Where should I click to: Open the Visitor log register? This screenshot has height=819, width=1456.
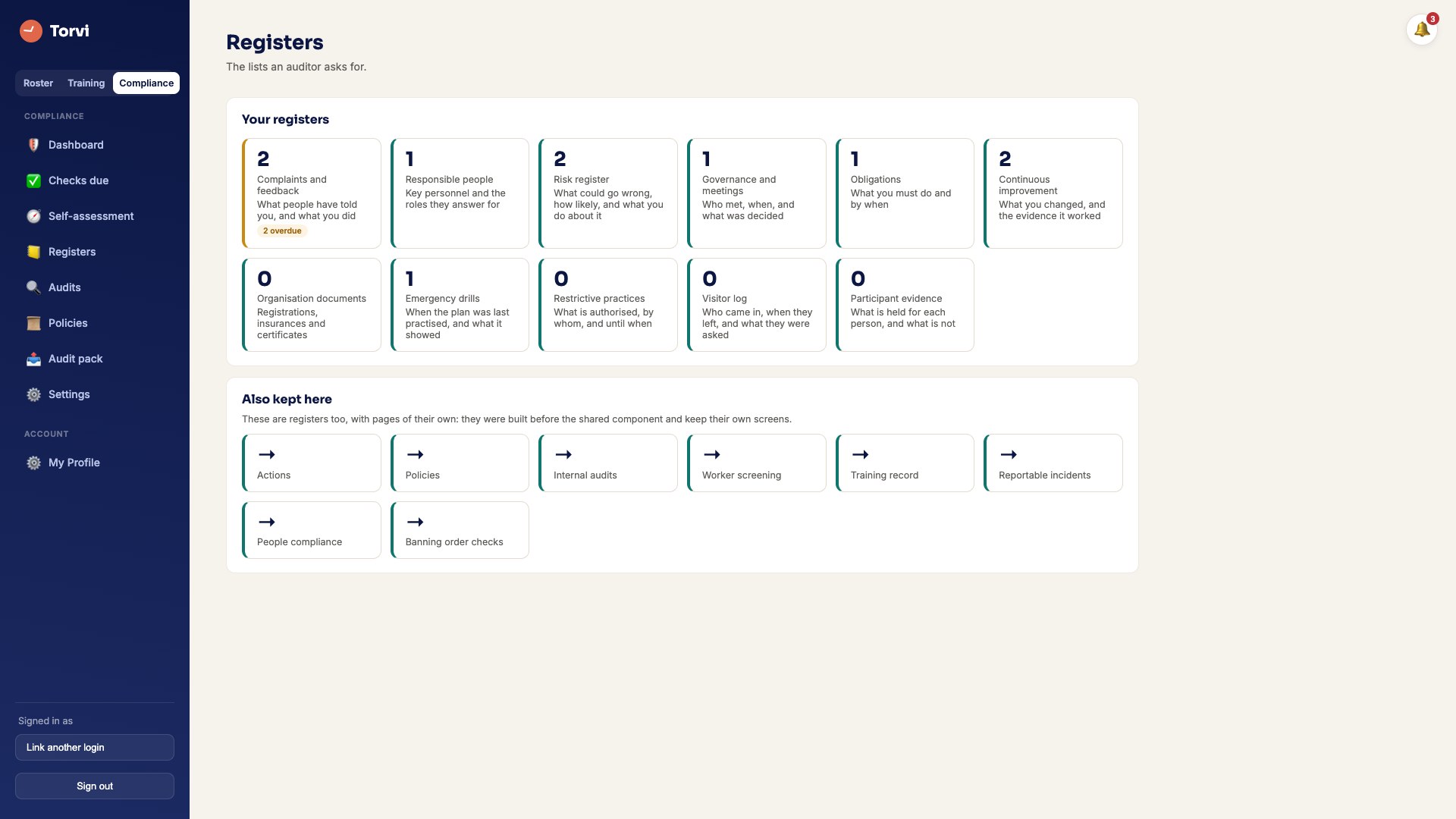coord(757,305)
